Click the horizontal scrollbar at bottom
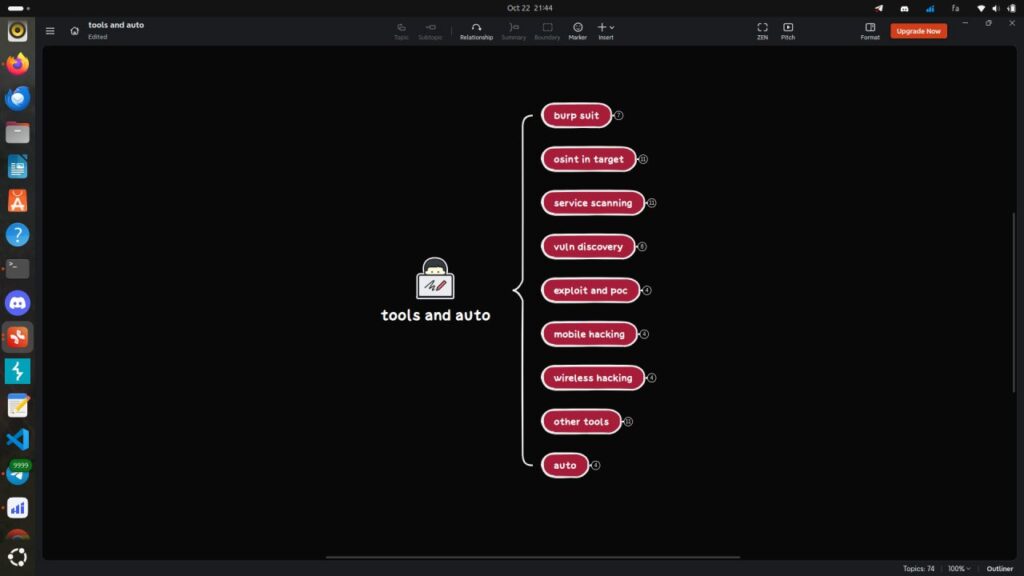This screenshot has width=1024, height=576. pyautogui.click(x=532, y=557)
